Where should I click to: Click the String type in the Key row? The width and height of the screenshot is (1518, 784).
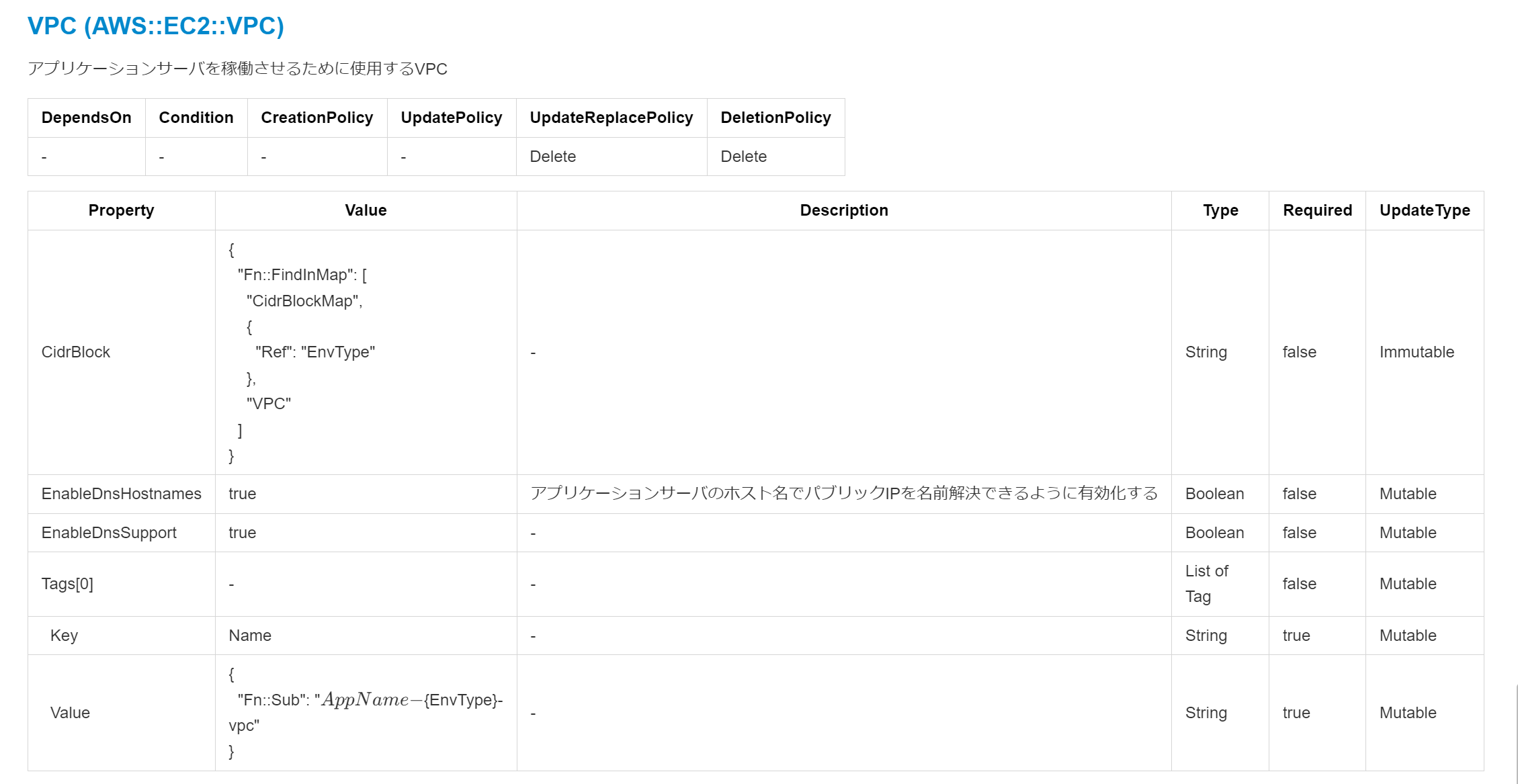pyautogui.click(x=1206, y=636)
